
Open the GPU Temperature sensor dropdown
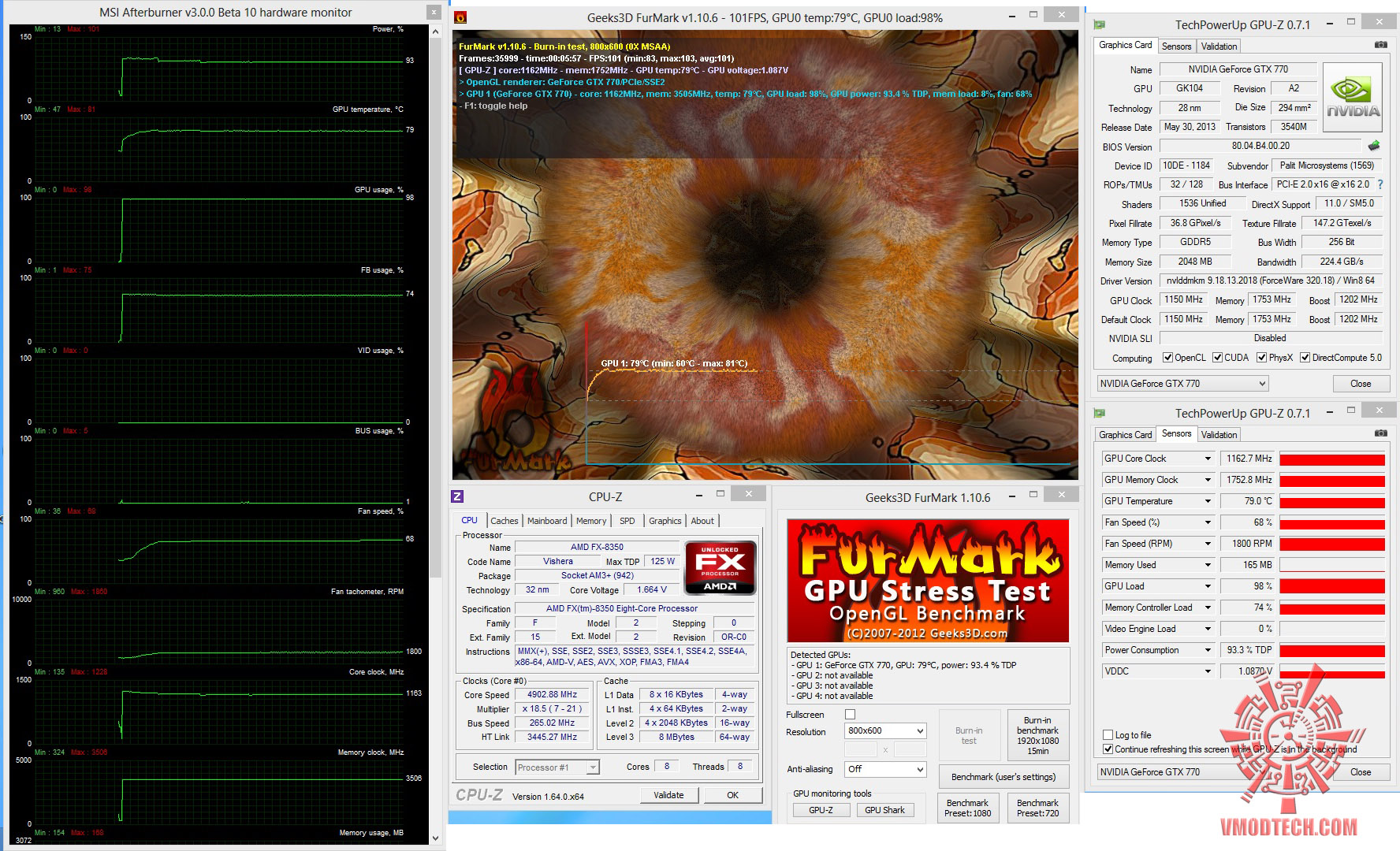click(x=1207, y=501)
